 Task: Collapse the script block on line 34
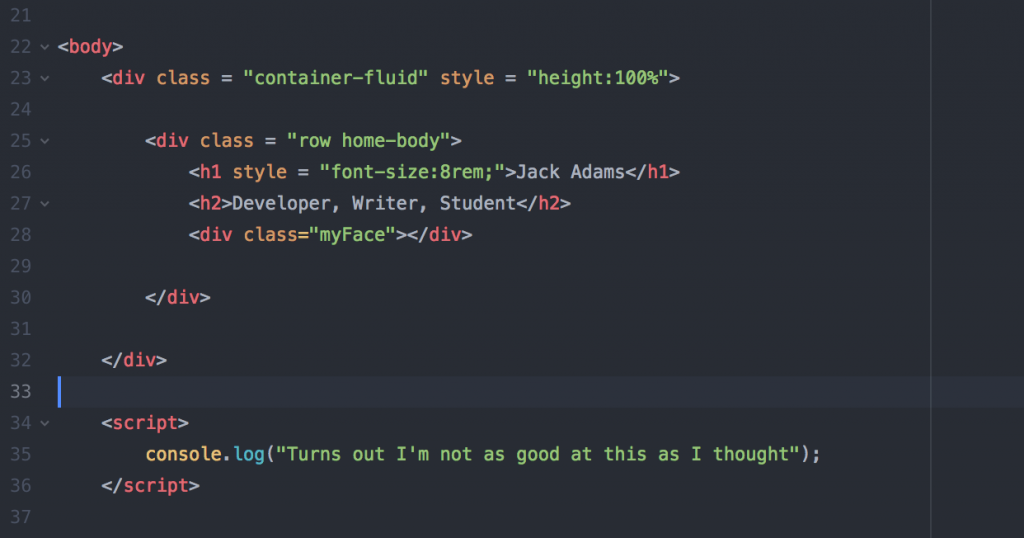pos(44,423)
